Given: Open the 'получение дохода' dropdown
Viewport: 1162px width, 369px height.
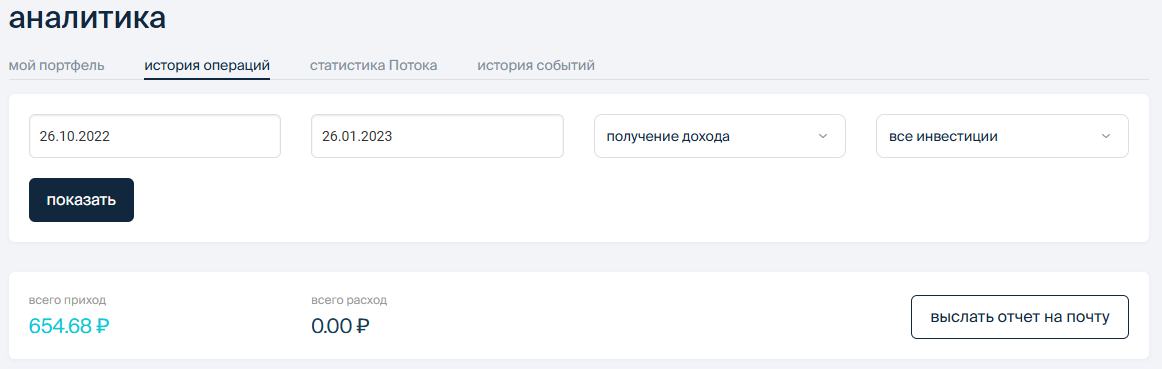Looking at the screenshot, I should 720,136.
